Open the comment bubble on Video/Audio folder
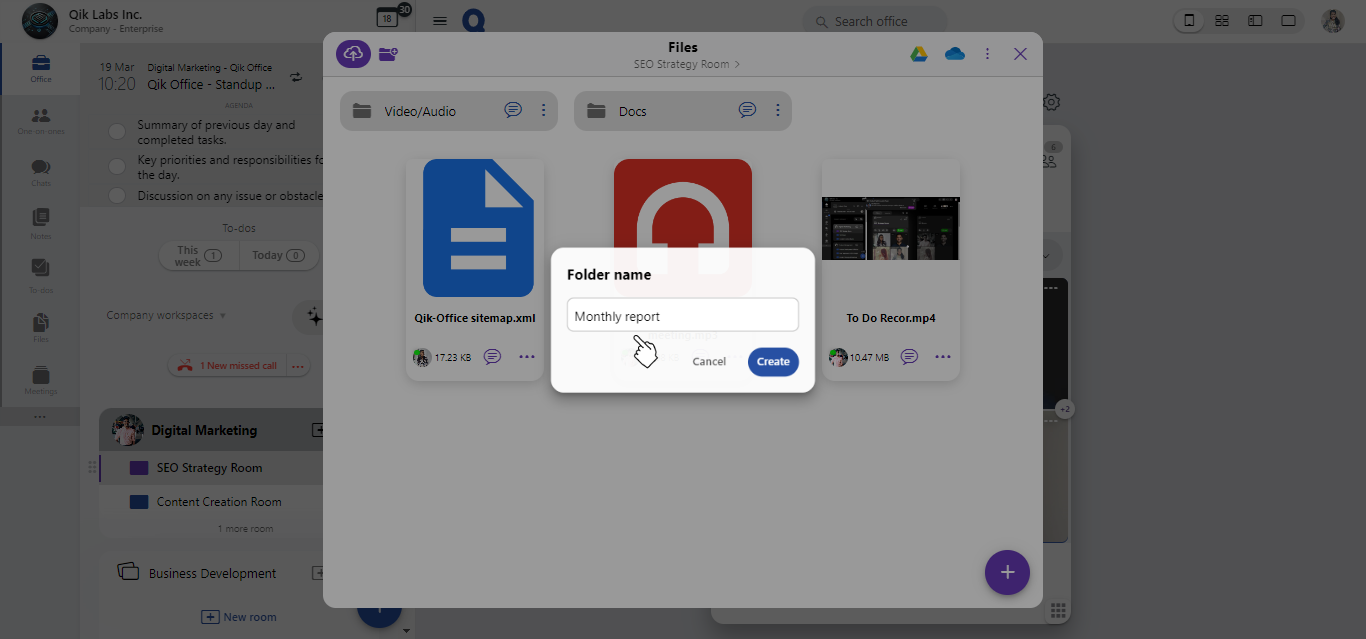The width and height of the screenshot is (1366, 639). 513,110
